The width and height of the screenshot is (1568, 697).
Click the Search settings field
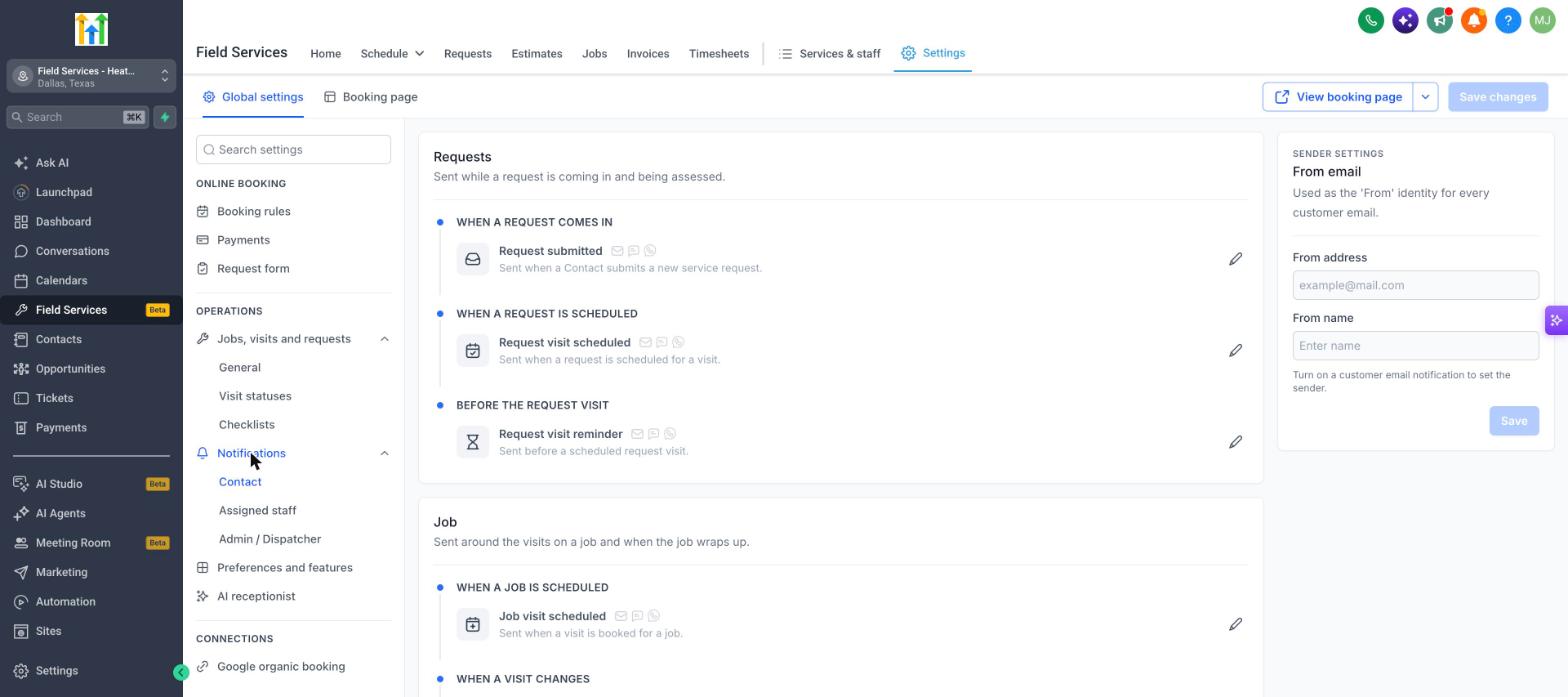coord(293,150)
